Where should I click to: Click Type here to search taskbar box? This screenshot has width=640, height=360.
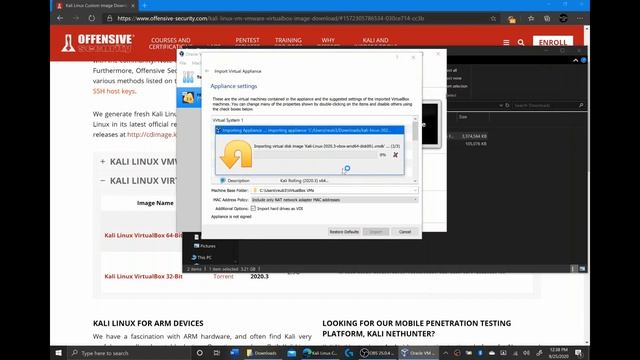coord(129,353)
